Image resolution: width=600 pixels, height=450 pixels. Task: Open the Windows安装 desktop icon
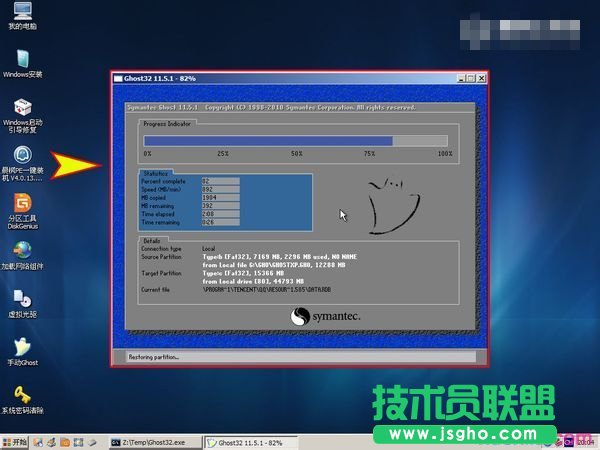[23, 64]
